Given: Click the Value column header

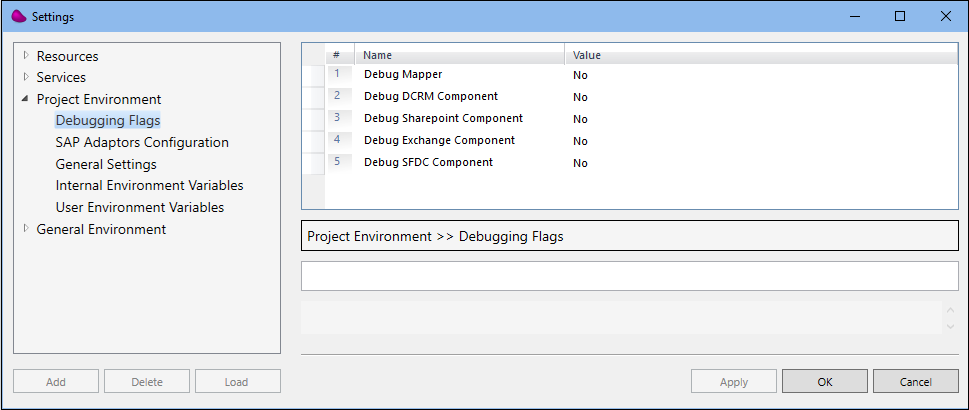Looking at the screenshot, I should (x=761, y=55).
